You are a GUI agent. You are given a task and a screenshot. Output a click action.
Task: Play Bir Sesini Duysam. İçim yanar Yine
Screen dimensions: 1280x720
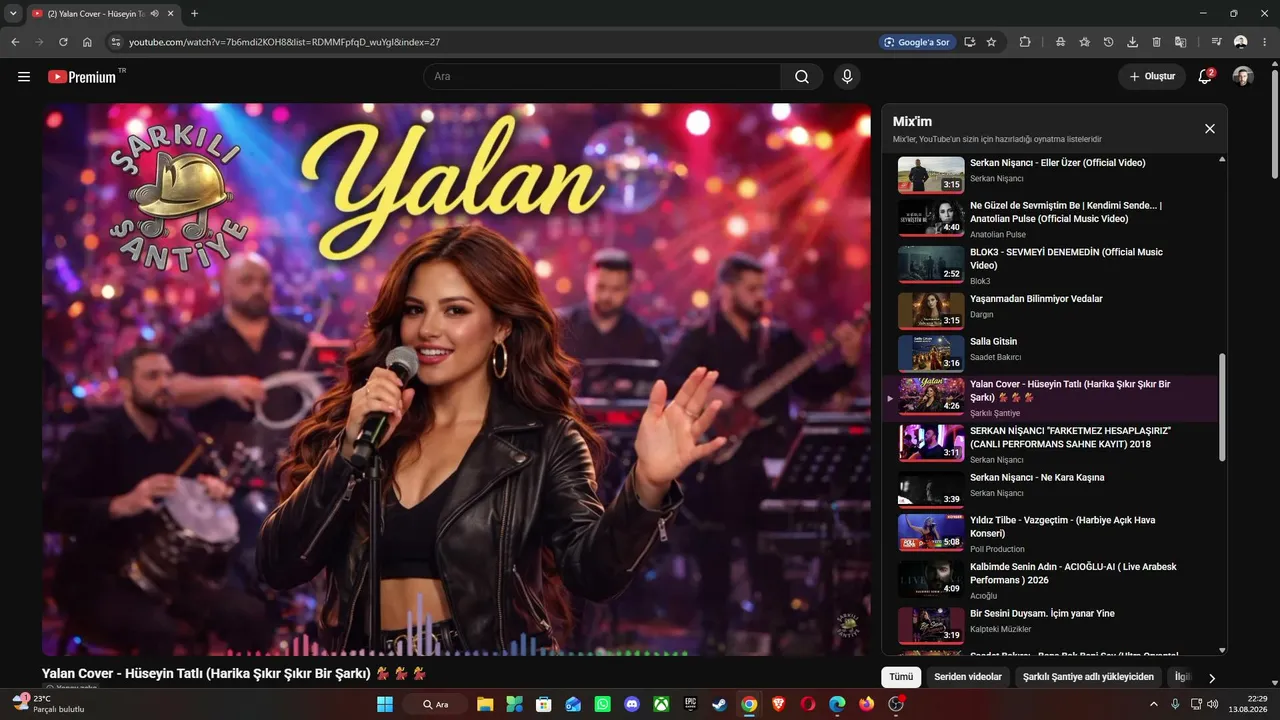[x=1050, y=625]
